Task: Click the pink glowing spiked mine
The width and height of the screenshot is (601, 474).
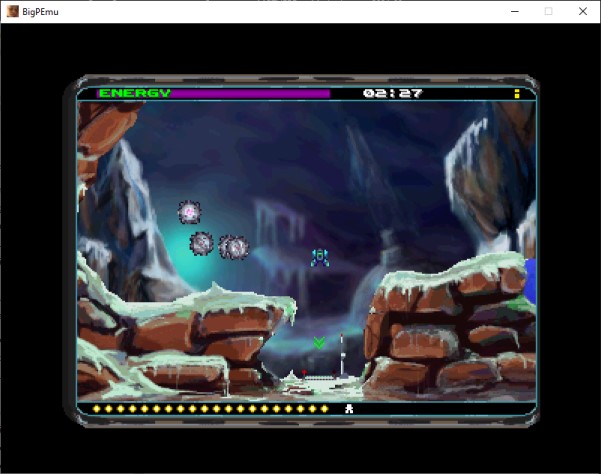Action: 189,212
